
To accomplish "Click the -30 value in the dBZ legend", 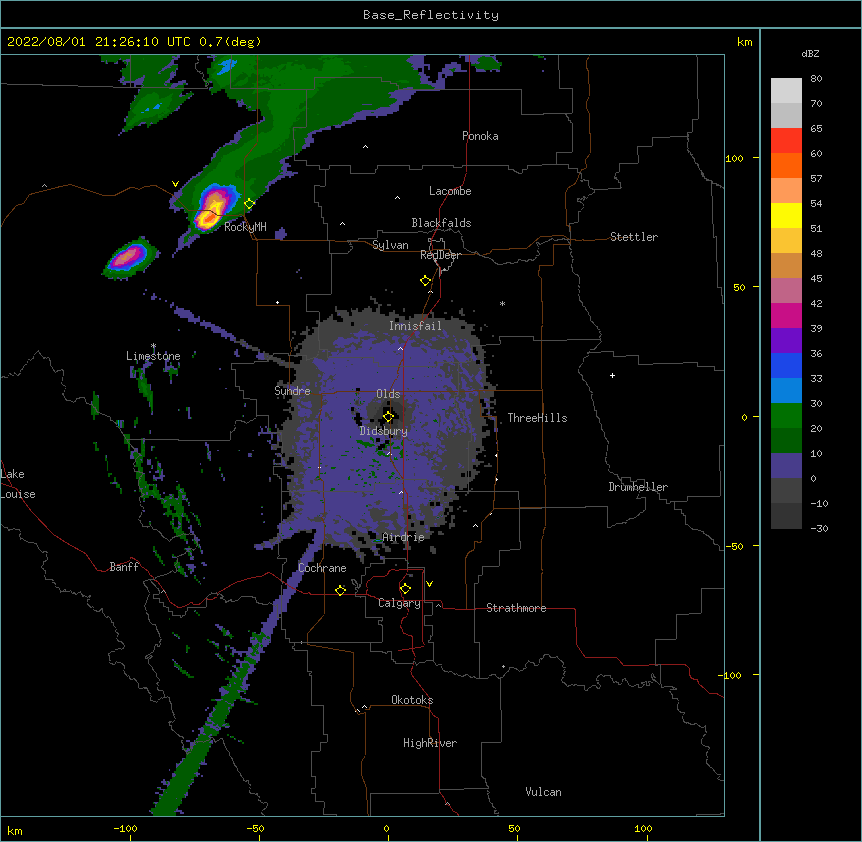I will click(x=819, y=528).
